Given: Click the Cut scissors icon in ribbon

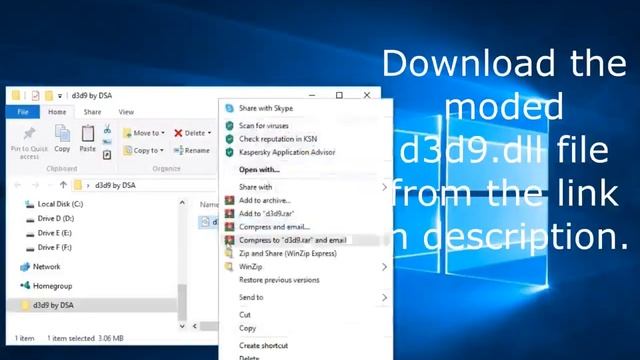Looking at the screenshot, I should (x=107, y=130).
